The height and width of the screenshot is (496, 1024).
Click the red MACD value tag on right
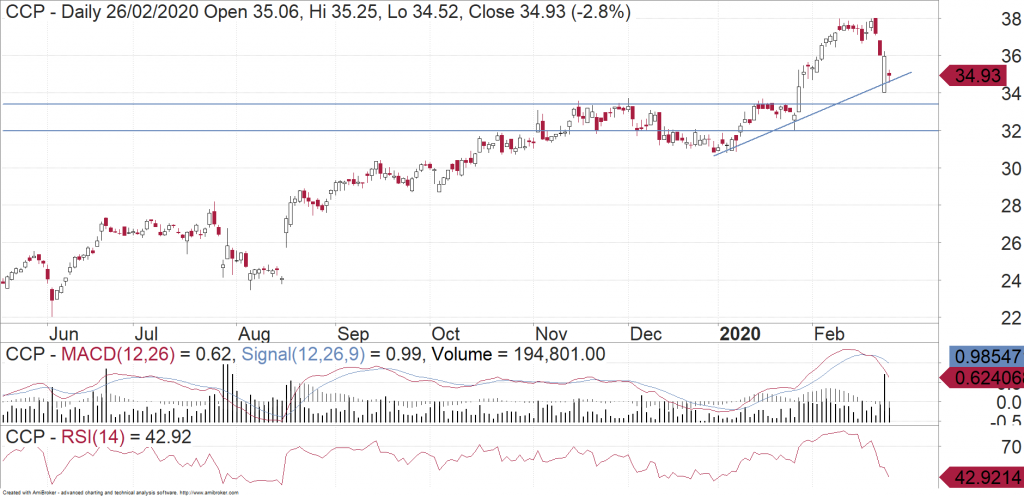click(986, 378)
